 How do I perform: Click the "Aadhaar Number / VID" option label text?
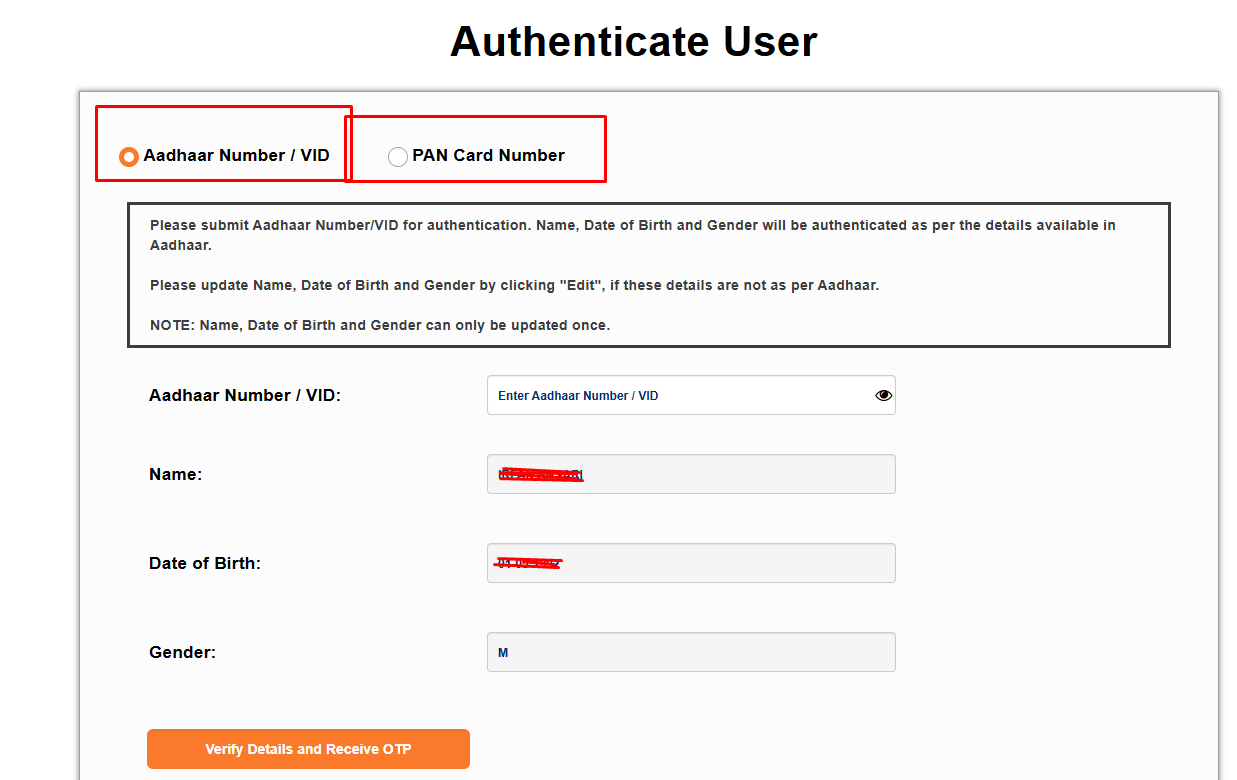point(236,155)
